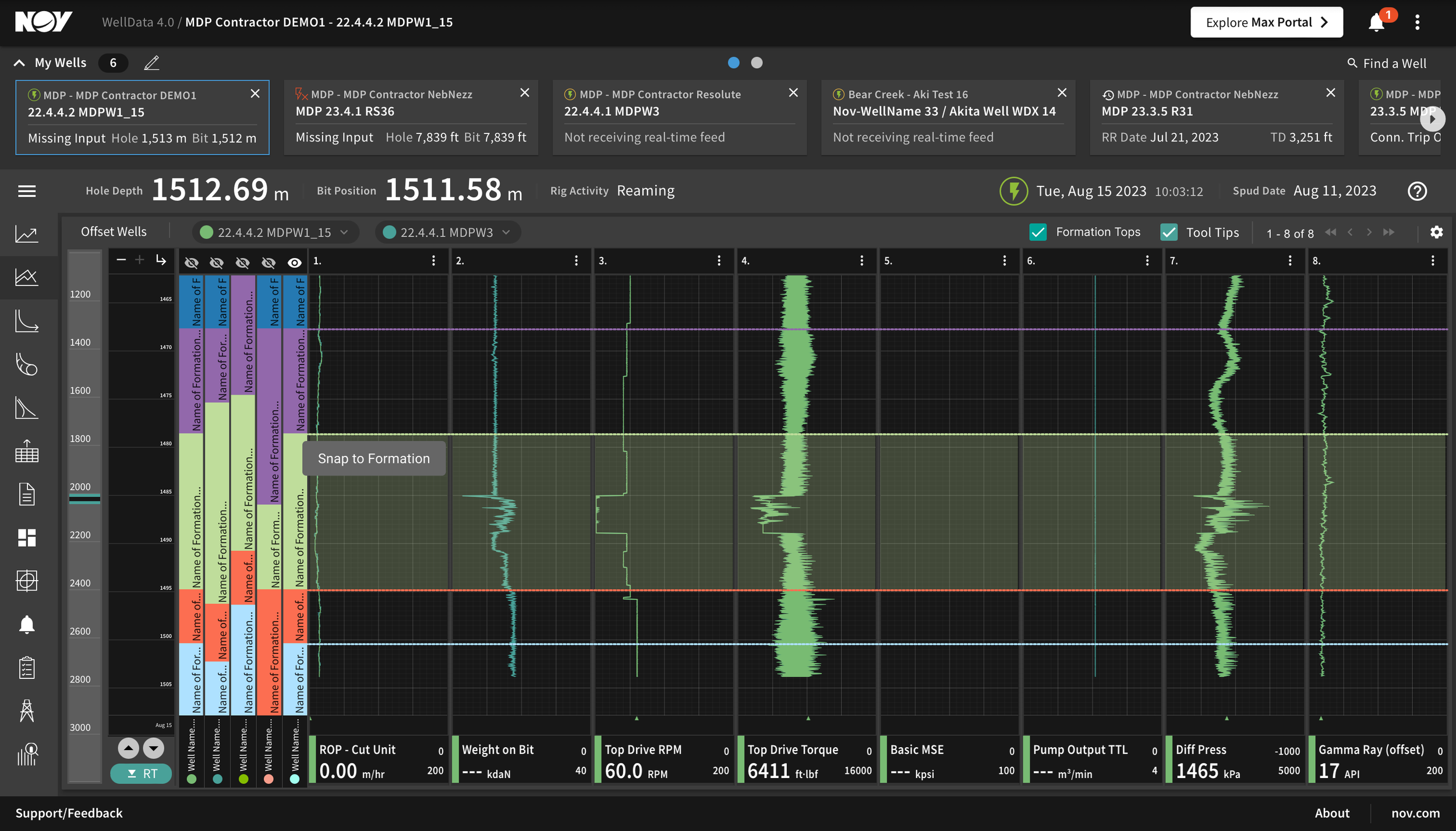Edit My Wells with pencil icon

pyautogui.click(x=151, y=63)
